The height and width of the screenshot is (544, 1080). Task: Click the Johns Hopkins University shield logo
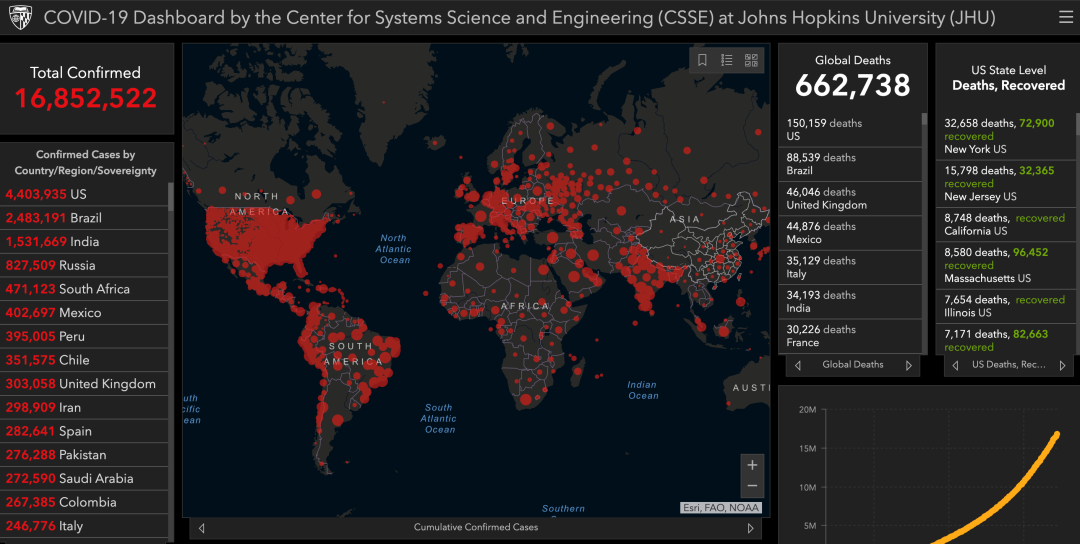20,18
